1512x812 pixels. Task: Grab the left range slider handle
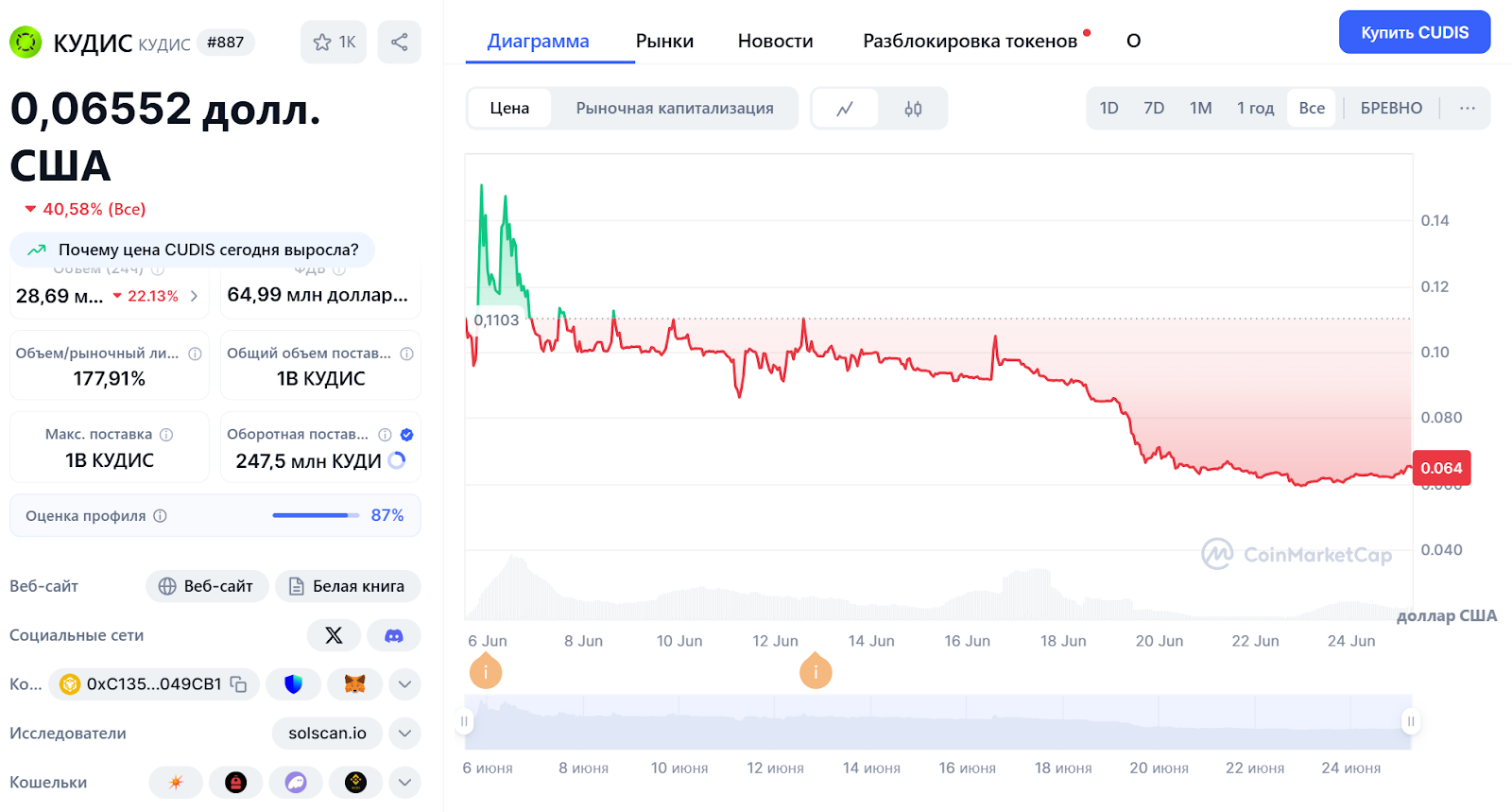click(464, 721)
